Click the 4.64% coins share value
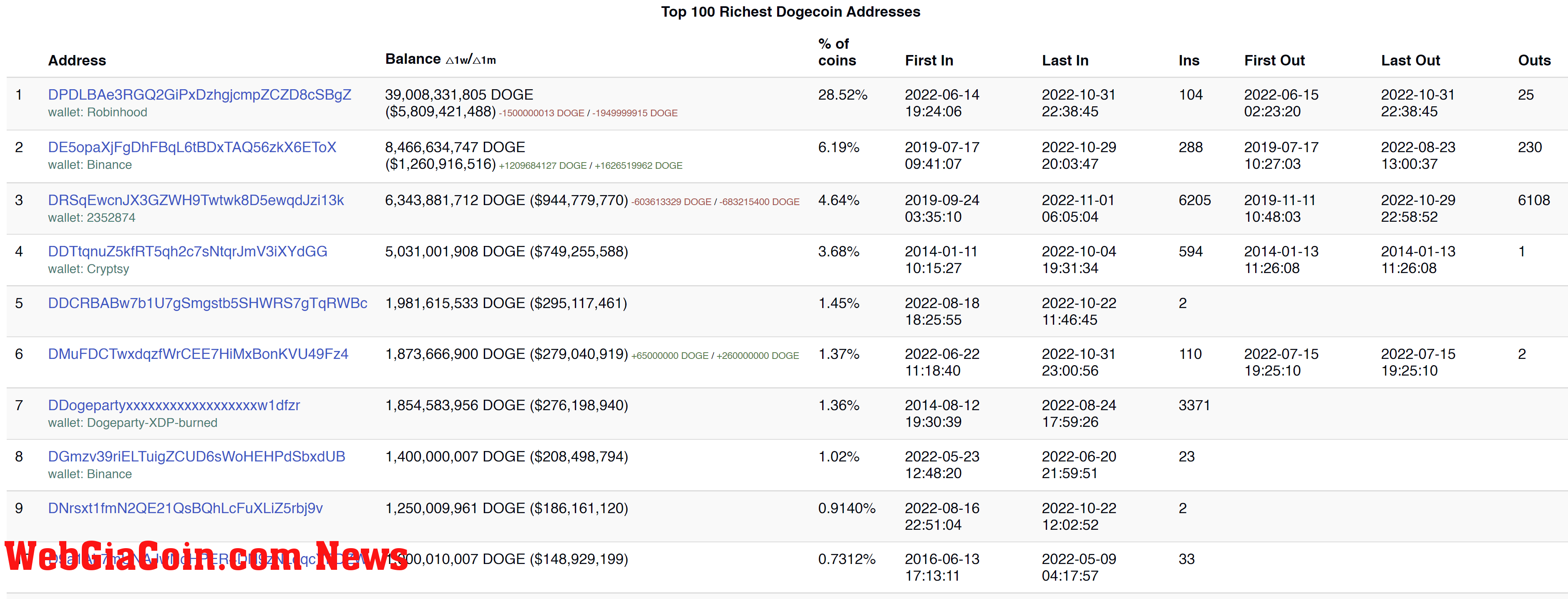Viewport: 1568px width, 599px height. click(x=839, y=200)
